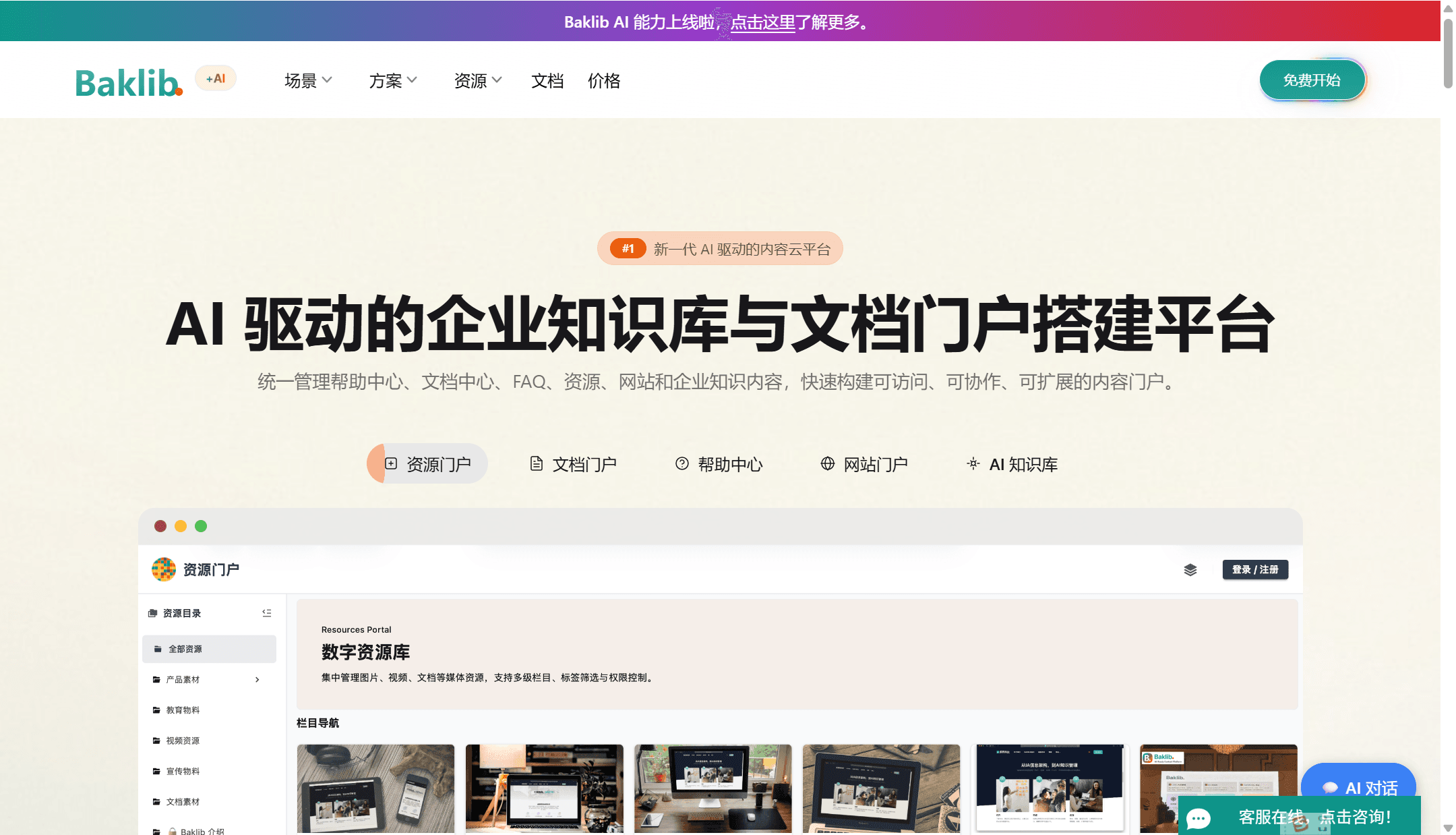Collapse the 资源目录 sidebar with its toggle icon

point(267,613)
